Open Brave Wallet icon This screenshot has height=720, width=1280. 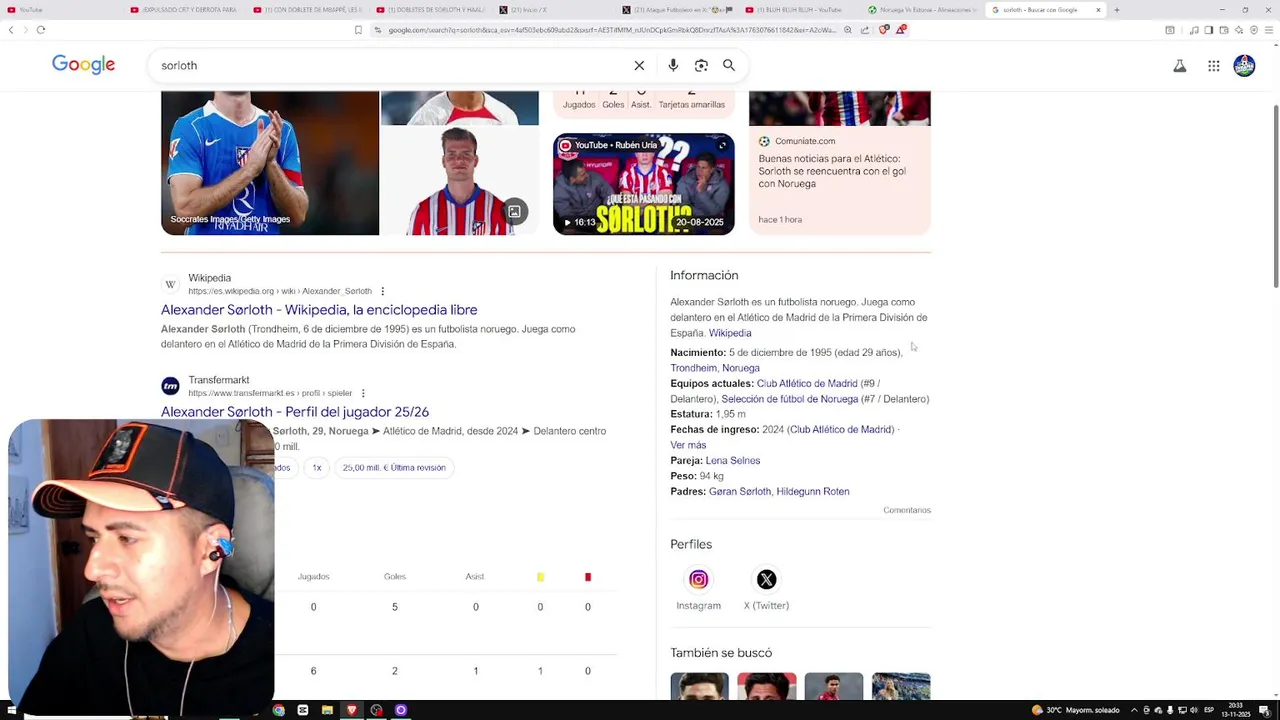1223,30
